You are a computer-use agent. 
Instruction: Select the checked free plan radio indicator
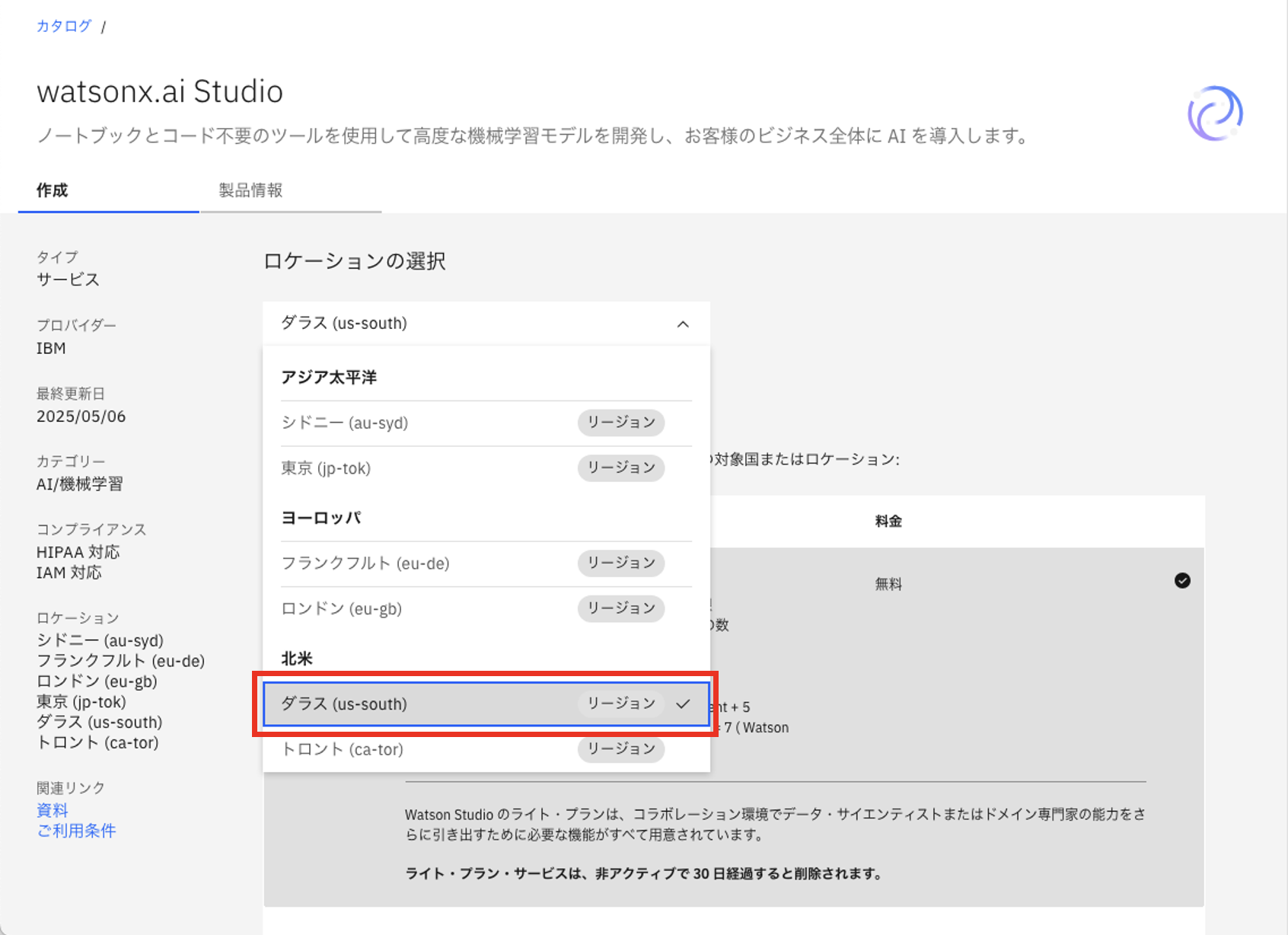(1182, 581)
